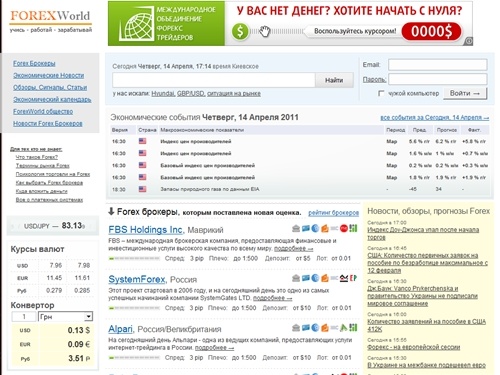Click the Alpari rating bar
This screenshot has width=500, height=375.
coord(134,358)
